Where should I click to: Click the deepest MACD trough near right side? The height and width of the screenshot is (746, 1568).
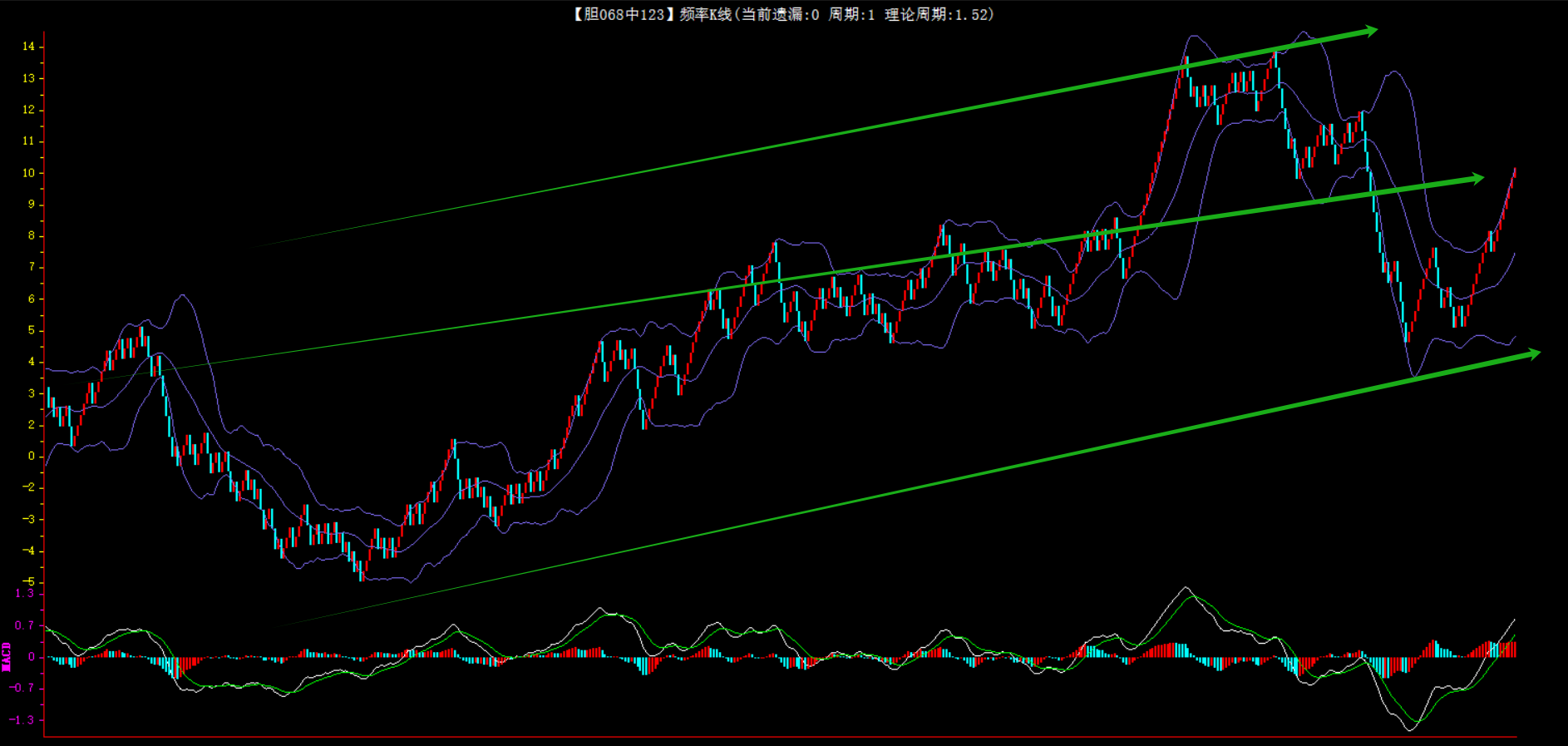point(1409,729)
